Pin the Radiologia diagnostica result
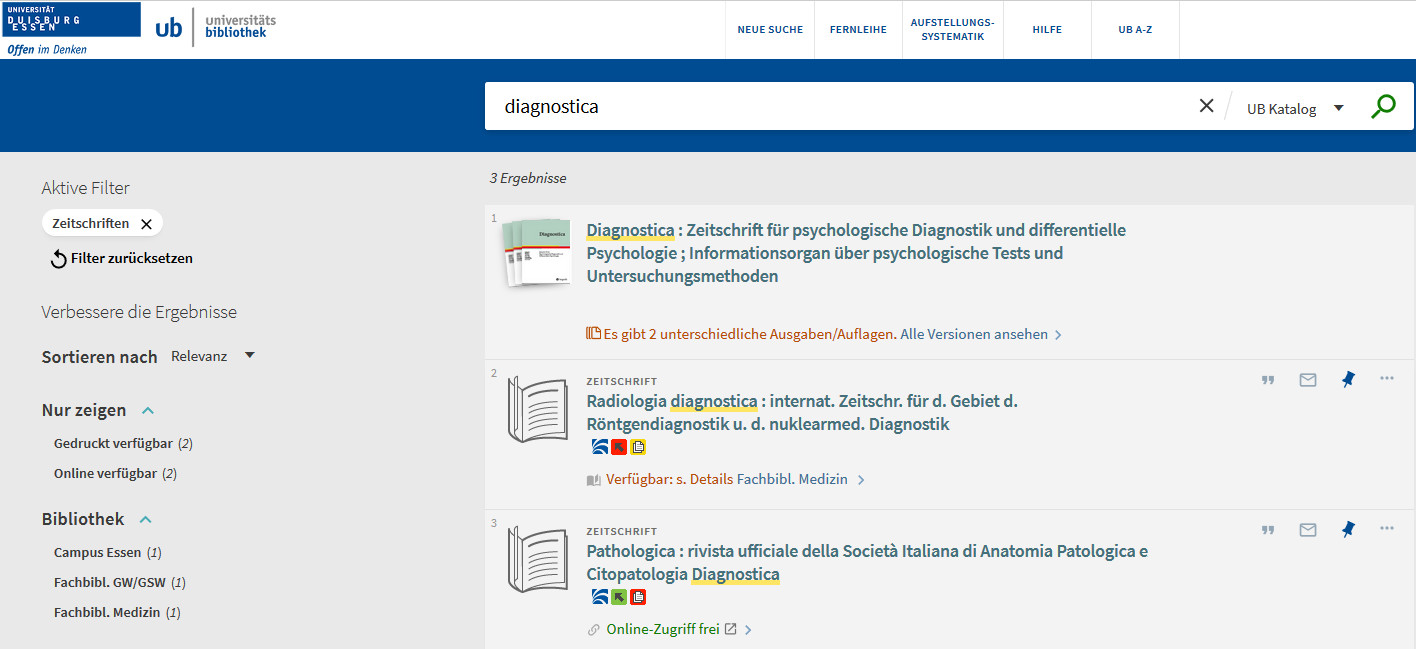The image size is (1416, 649). point(1348,380)
